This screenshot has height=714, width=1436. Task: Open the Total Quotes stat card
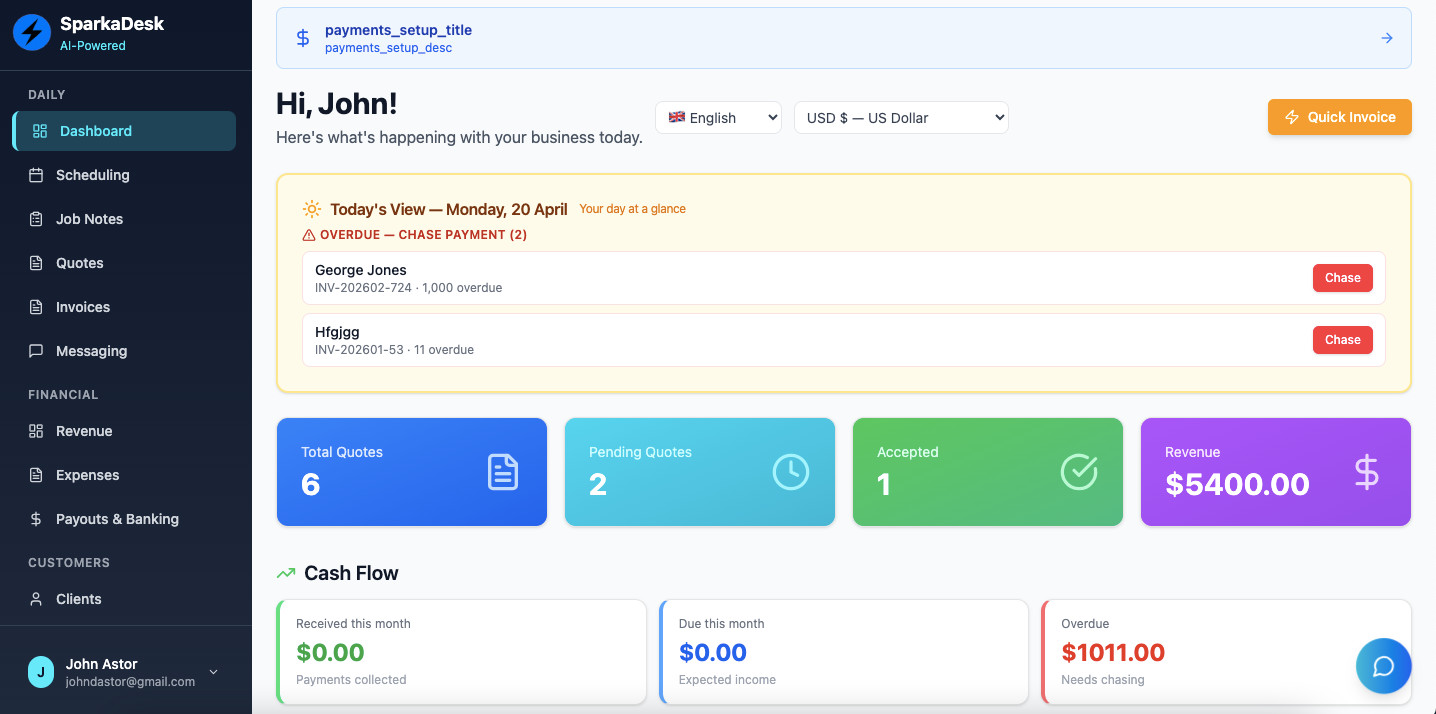(x=412, y=472)
